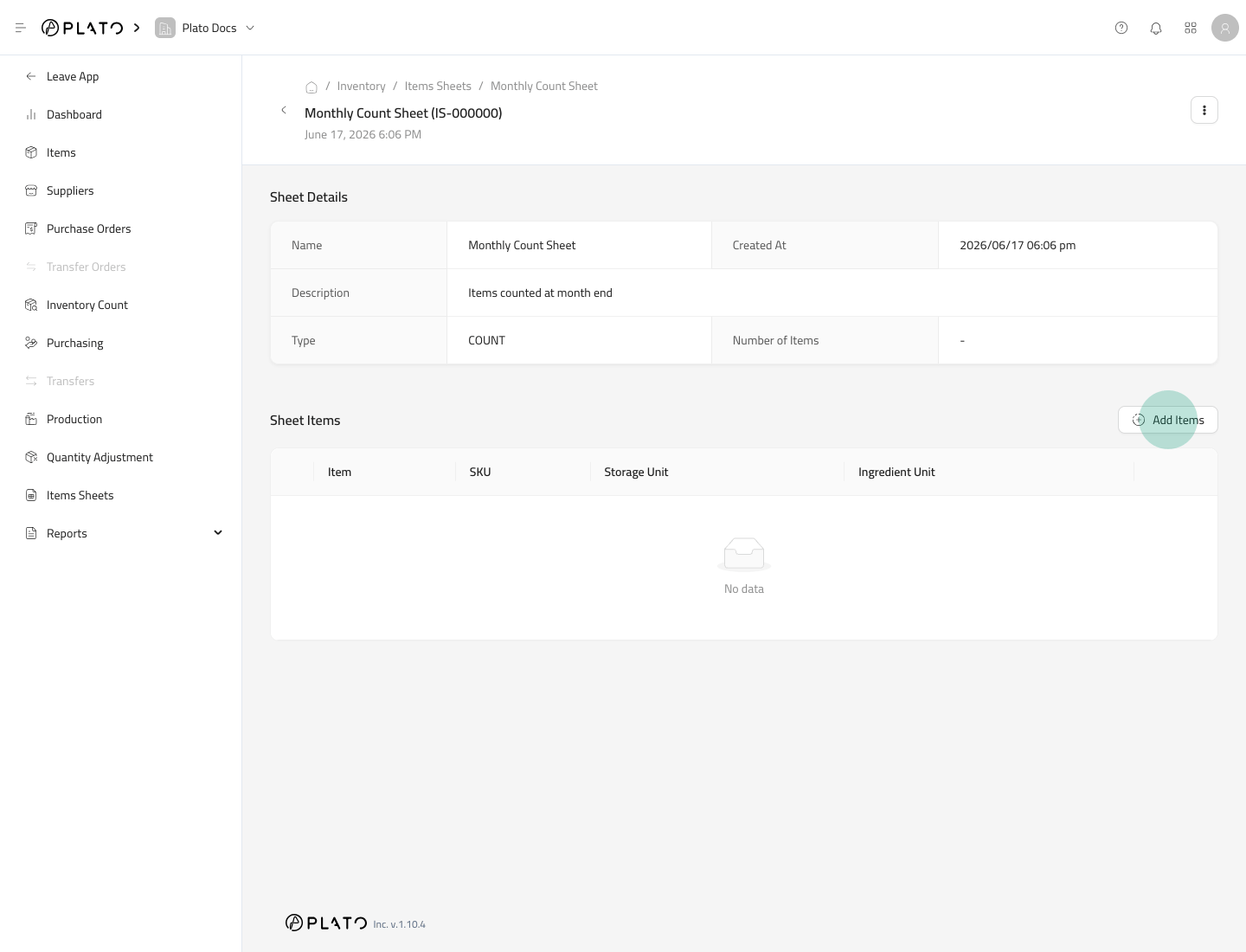Screen dimensions: 1246x952
Task: Click the Items Sheets sidebar icon
Action: pos(31,495)
